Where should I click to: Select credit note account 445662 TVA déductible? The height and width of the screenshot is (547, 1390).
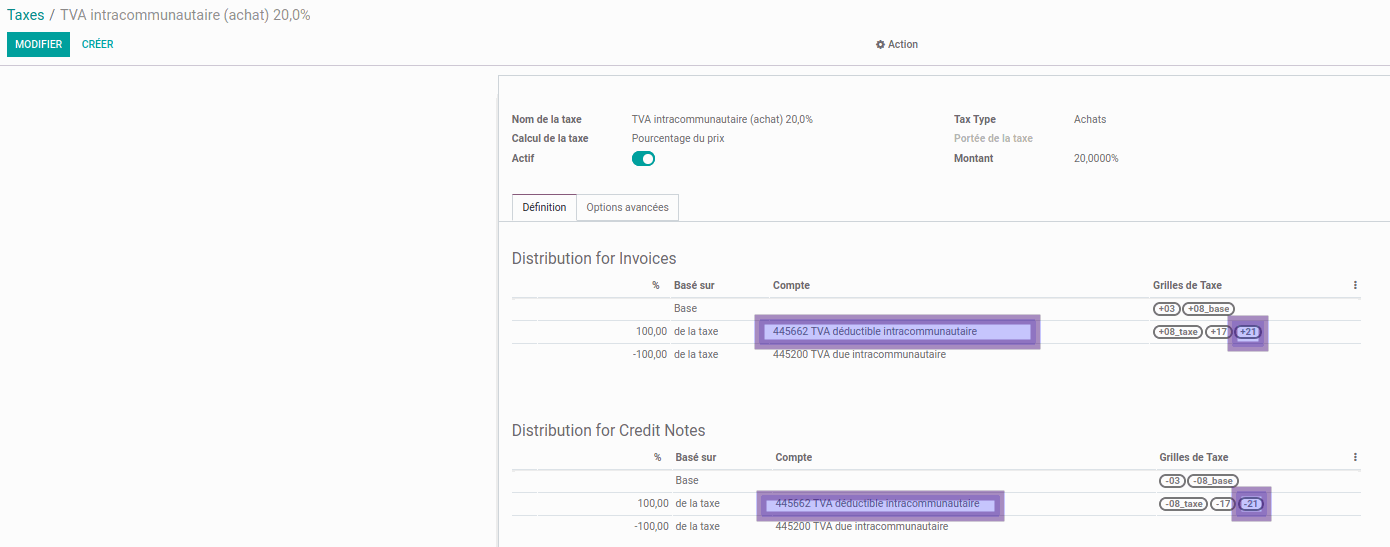[x=879, y=504]
